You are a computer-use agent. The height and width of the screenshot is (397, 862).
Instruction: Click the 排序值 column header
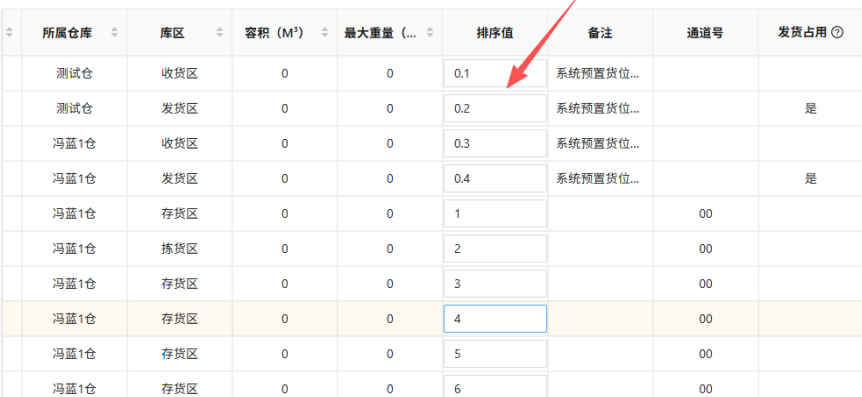click(495, 33)
